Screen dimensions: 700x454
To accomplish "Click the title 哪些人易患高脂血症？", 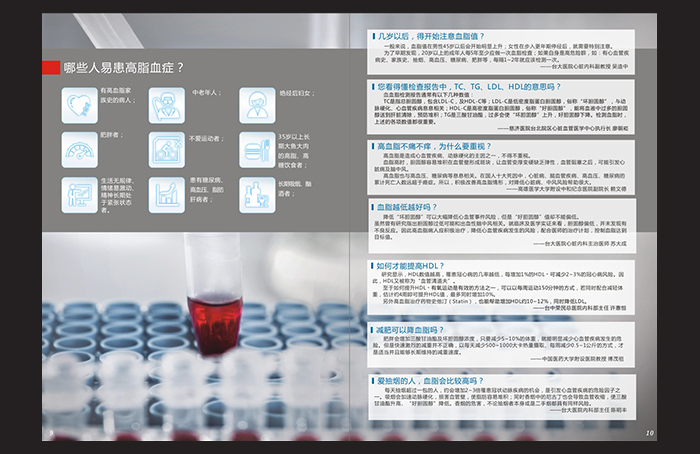I will click(124, 68).
